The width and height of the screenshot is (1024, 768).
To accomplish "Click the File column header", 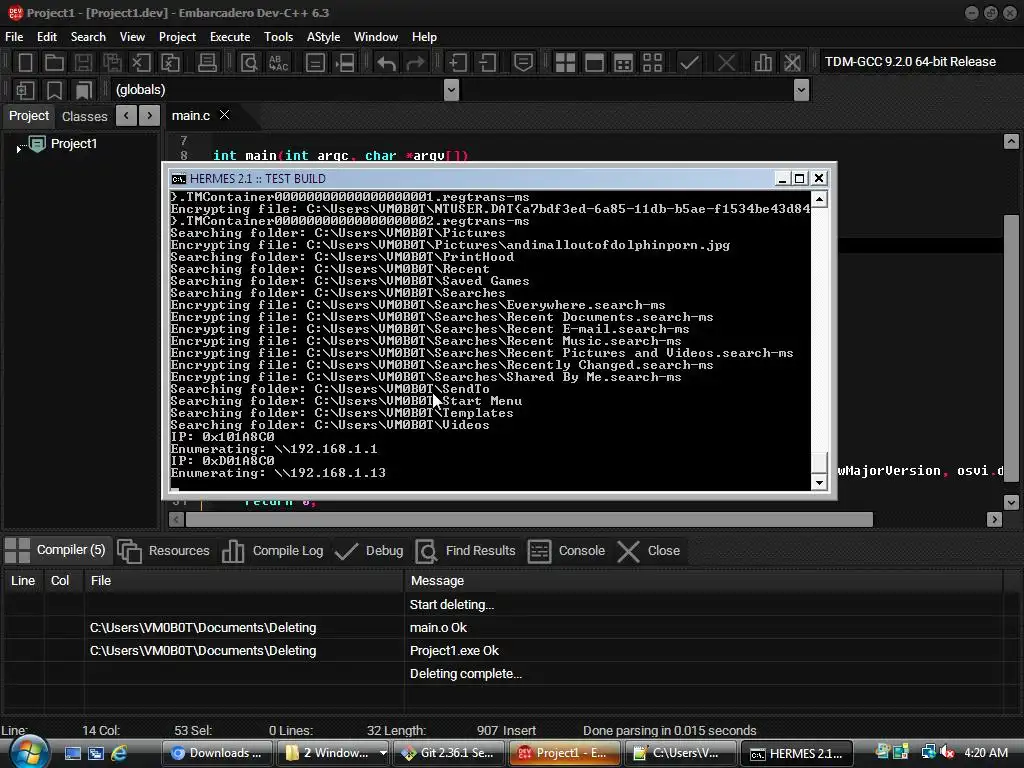I will pos(244,581).
